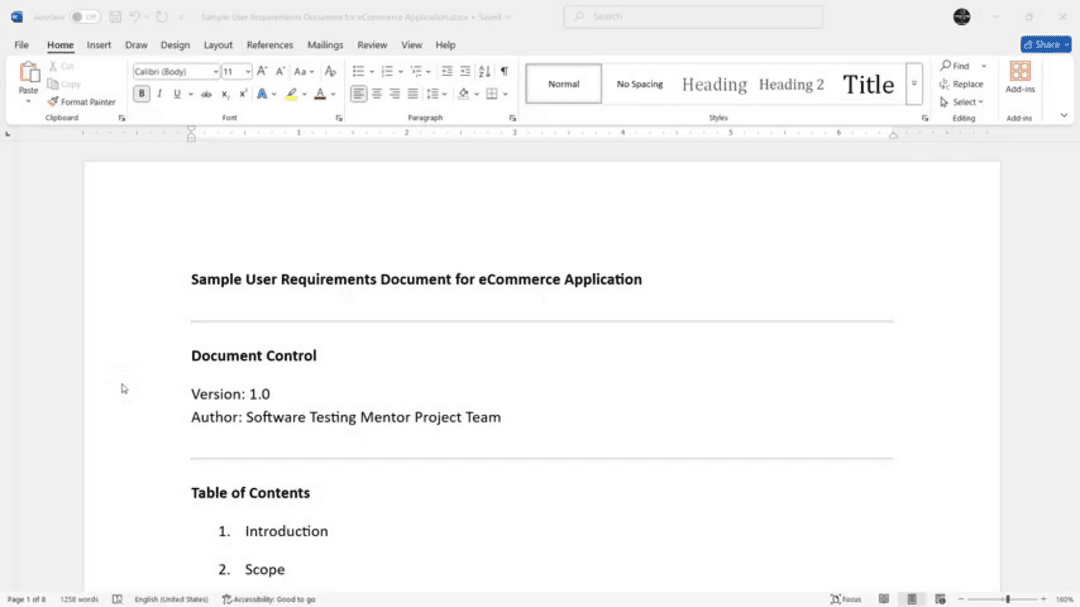The height and width of the screenshot is (607, 1080).
Task: Expand the Styles gallery
Action: coord(914,84)
